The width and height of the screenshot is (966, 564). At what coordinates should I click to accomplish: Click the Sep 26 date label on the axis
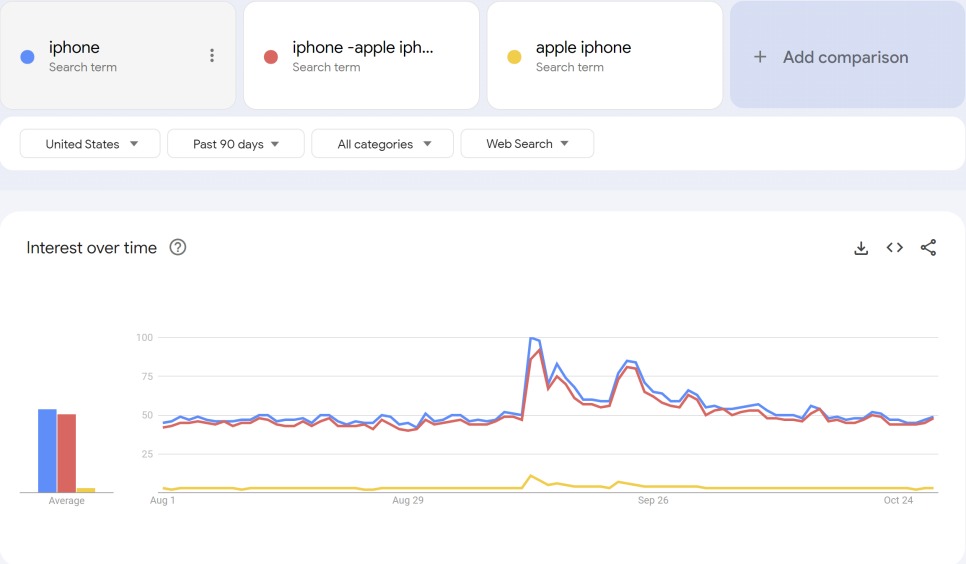[653, 500]
